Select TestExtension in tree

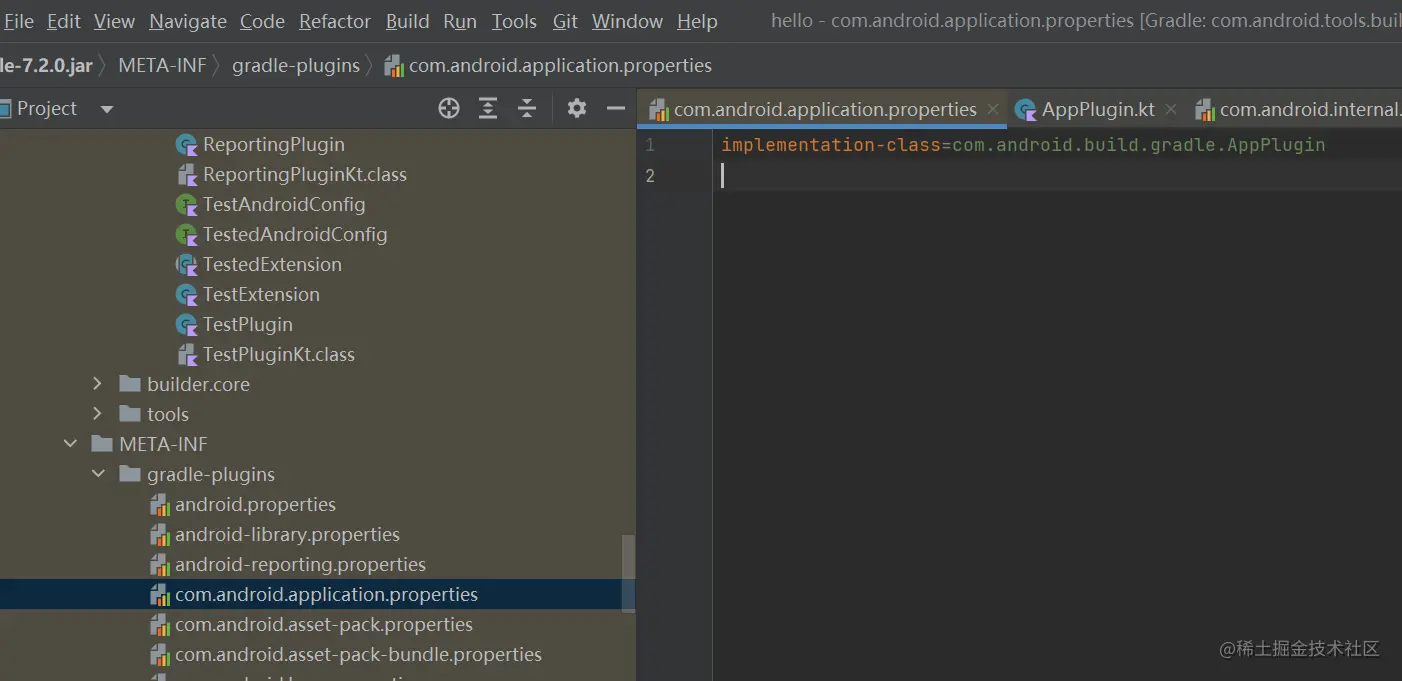[x=261, y=294]
